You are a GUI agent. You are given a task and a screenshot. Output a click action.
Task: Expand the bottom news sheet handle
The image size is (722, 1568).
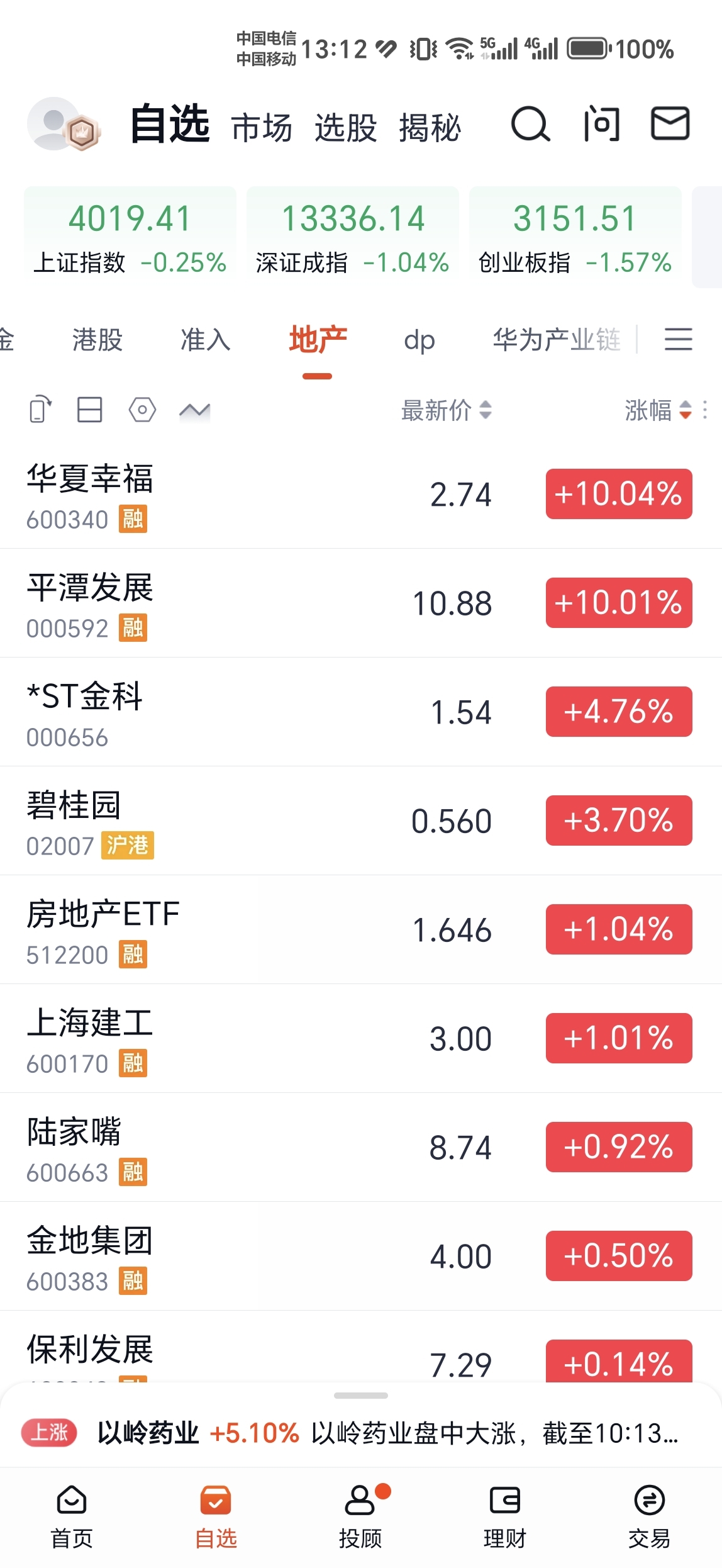(x=361, y=1396)
